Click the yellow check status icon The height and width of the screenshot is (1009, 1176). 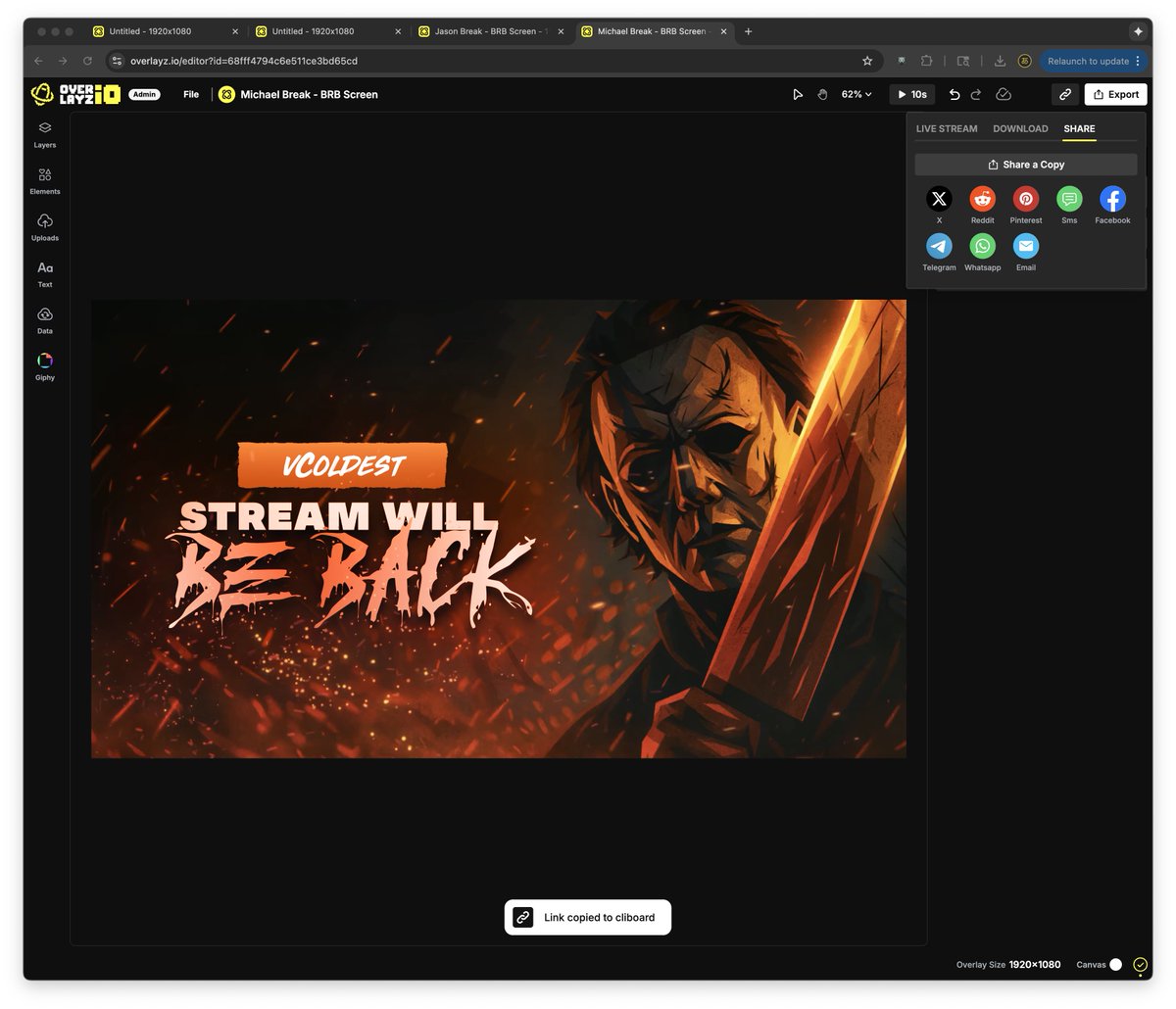pyautogui.click(x=1140, y=965)
